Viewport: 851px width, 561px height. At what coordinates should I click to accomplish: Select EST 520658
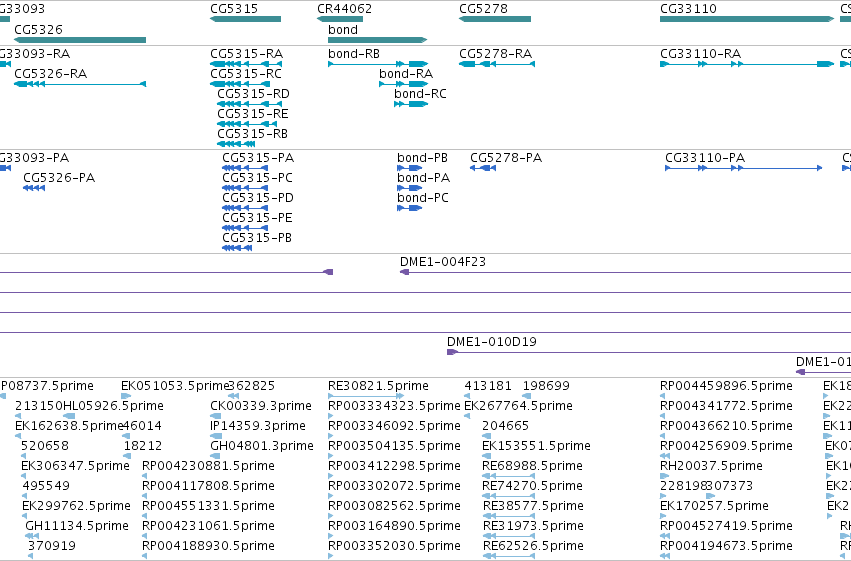tap(24, 456)
